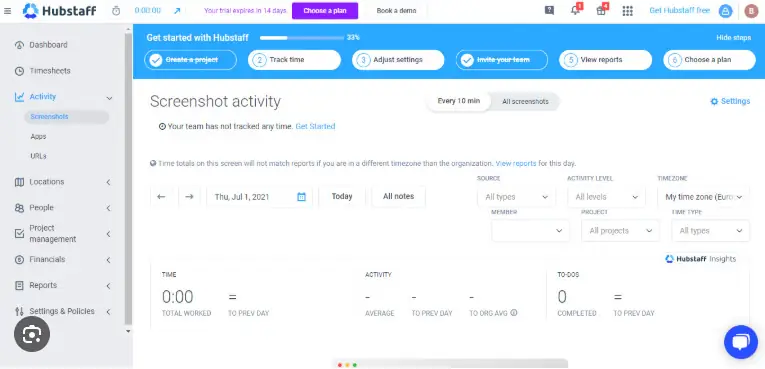Open Create a project completed step
This screenshot has width=765, height=369.
click(190, 60)
